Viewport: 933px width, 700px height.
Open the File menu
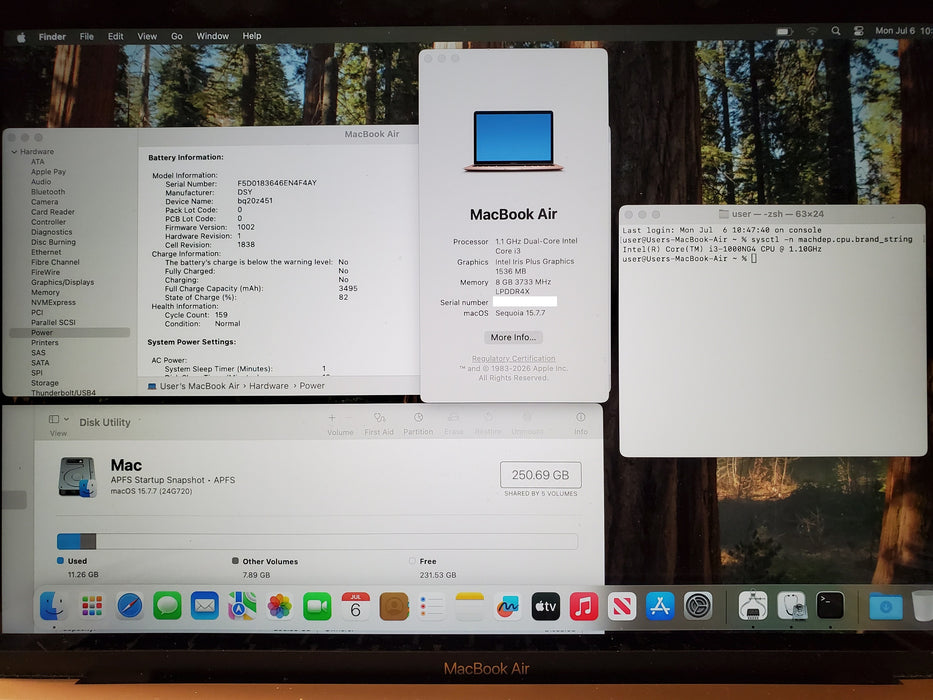[x=87, y=36]
